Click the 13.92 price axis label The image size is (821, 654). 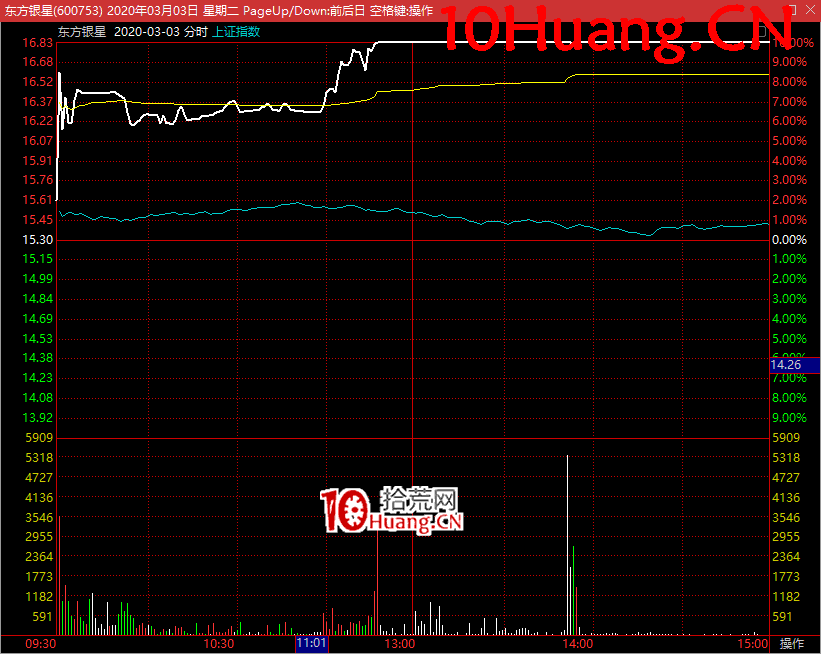click(38, 418)
